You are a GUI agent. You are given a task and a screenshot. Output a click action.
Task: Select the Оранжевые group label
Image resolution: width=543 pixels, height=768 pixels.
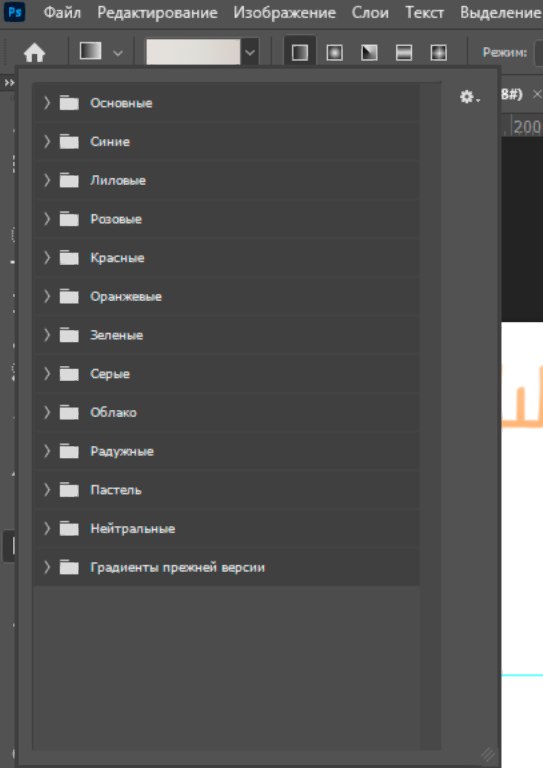pyautogui.click(x=126, y=296)
